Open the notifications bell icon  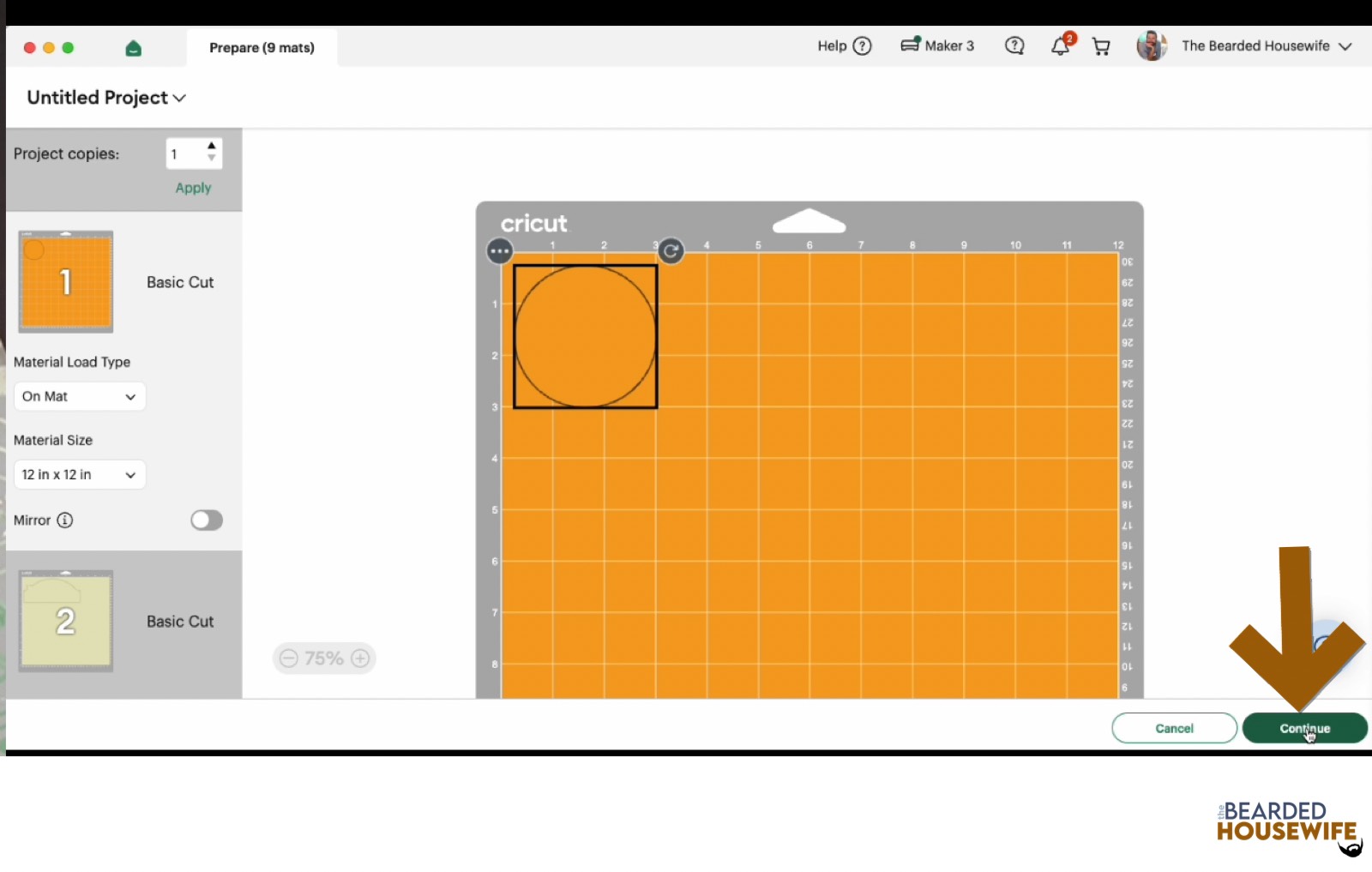click(x=1061, y=46)
